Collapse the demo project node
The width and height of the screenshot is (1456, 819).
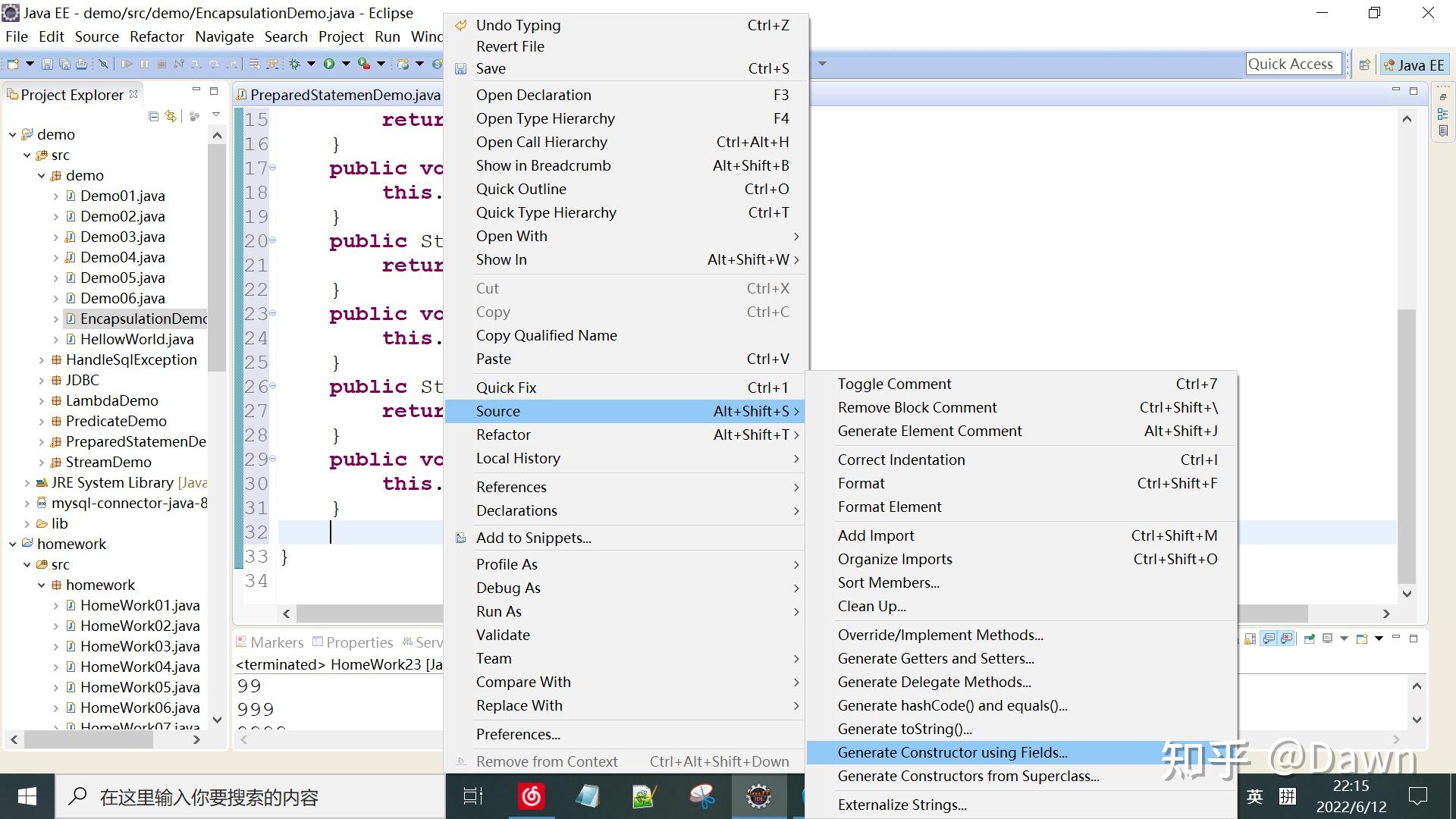(12, 134)
